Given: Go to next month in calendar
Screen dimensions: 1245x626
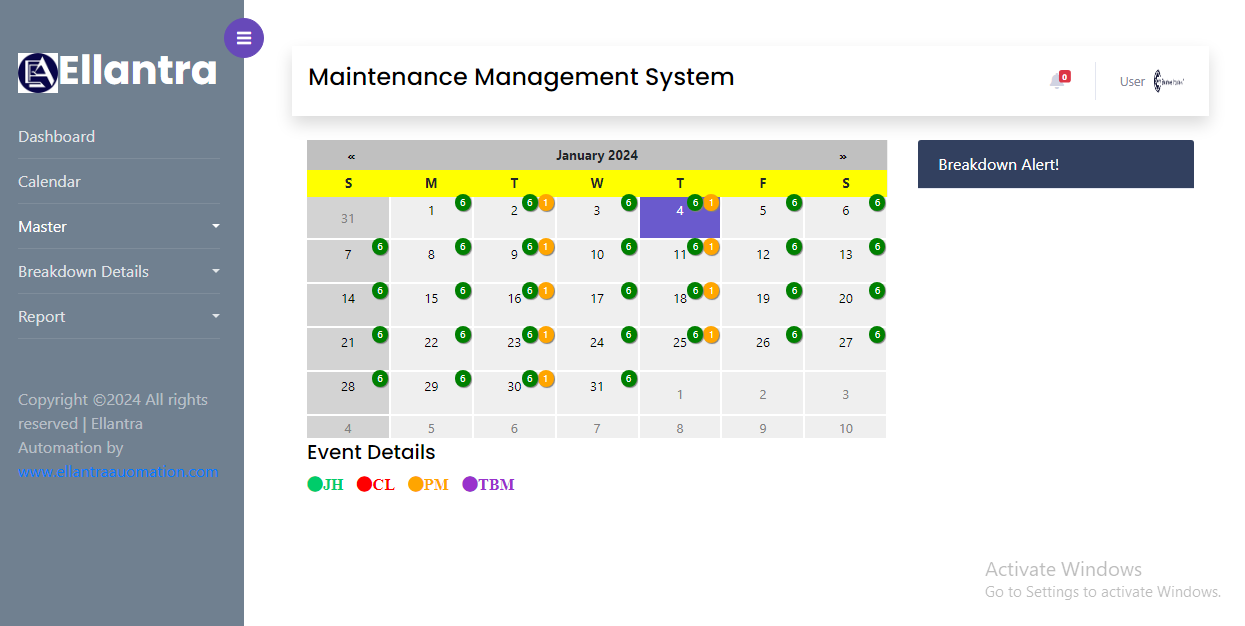Looking at the screenshot, I should click(843, 156).
